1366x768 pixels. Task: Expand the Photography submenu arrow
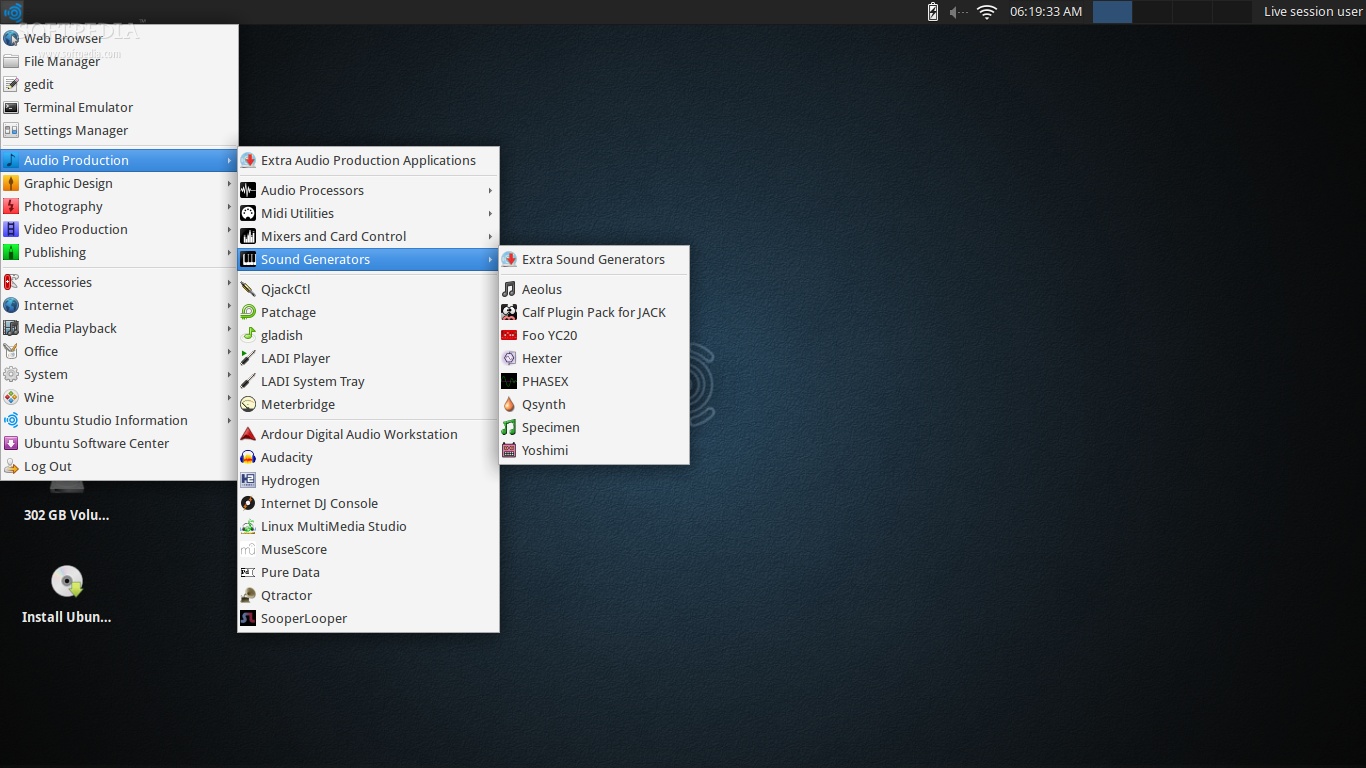(x=229, y=206)
